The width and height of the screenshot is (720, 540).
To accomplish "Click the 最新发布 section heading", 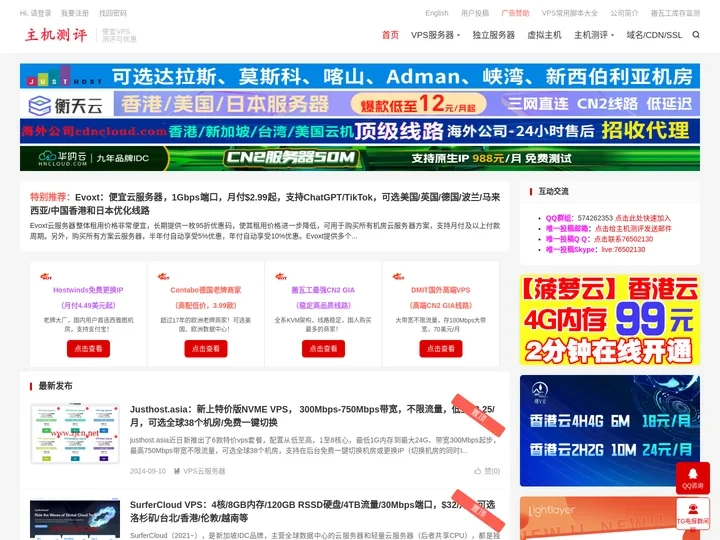I will pos(56,386).
